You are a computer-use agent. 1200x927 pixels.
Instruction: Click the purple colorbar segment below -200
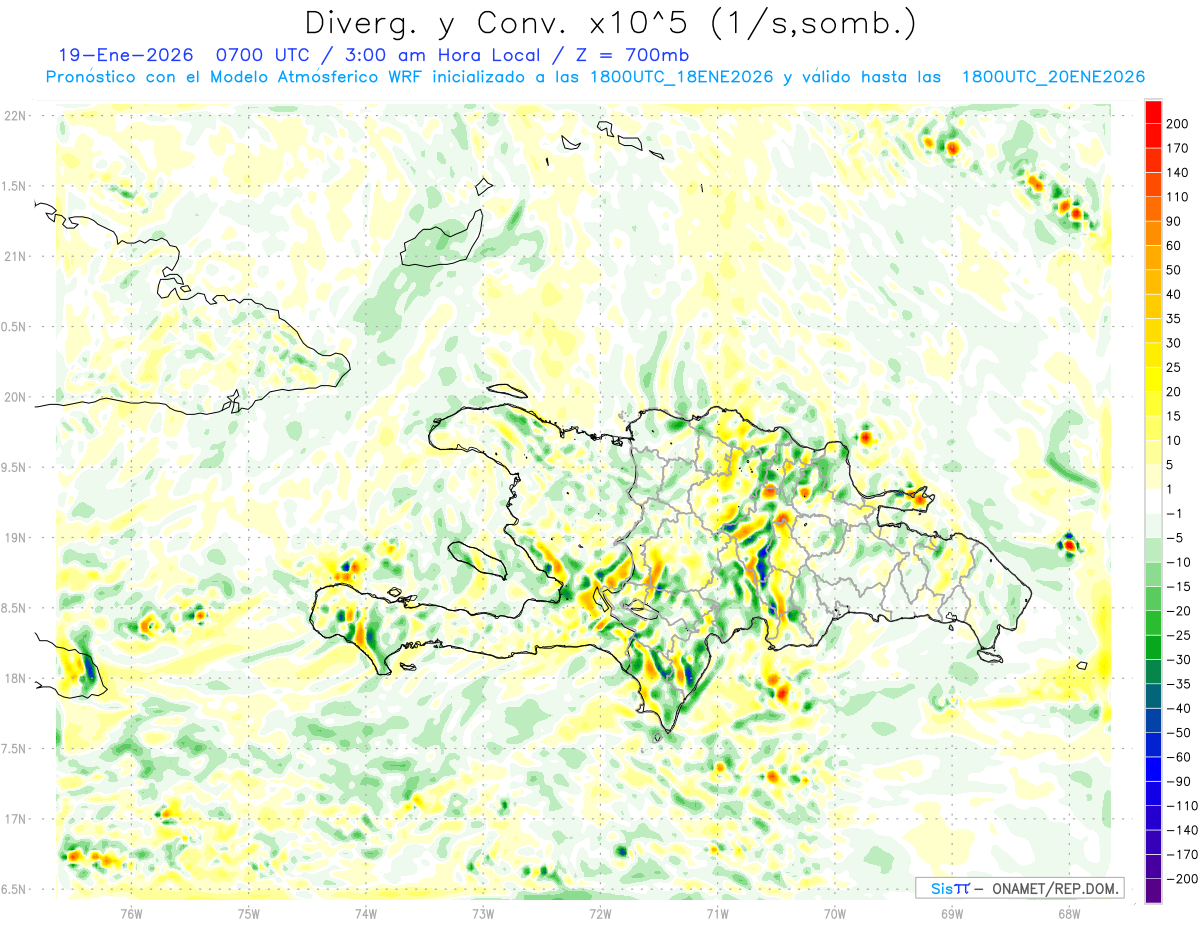point(1153,890)
